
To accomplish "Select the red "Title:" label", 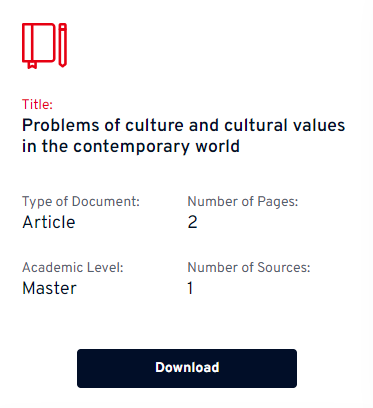I will click(37, 105).
